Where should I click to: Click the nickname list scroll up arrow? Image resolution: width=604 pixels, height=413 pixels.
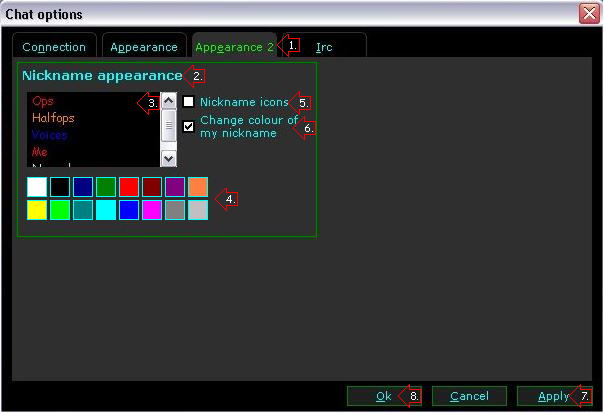pos(168,101)
